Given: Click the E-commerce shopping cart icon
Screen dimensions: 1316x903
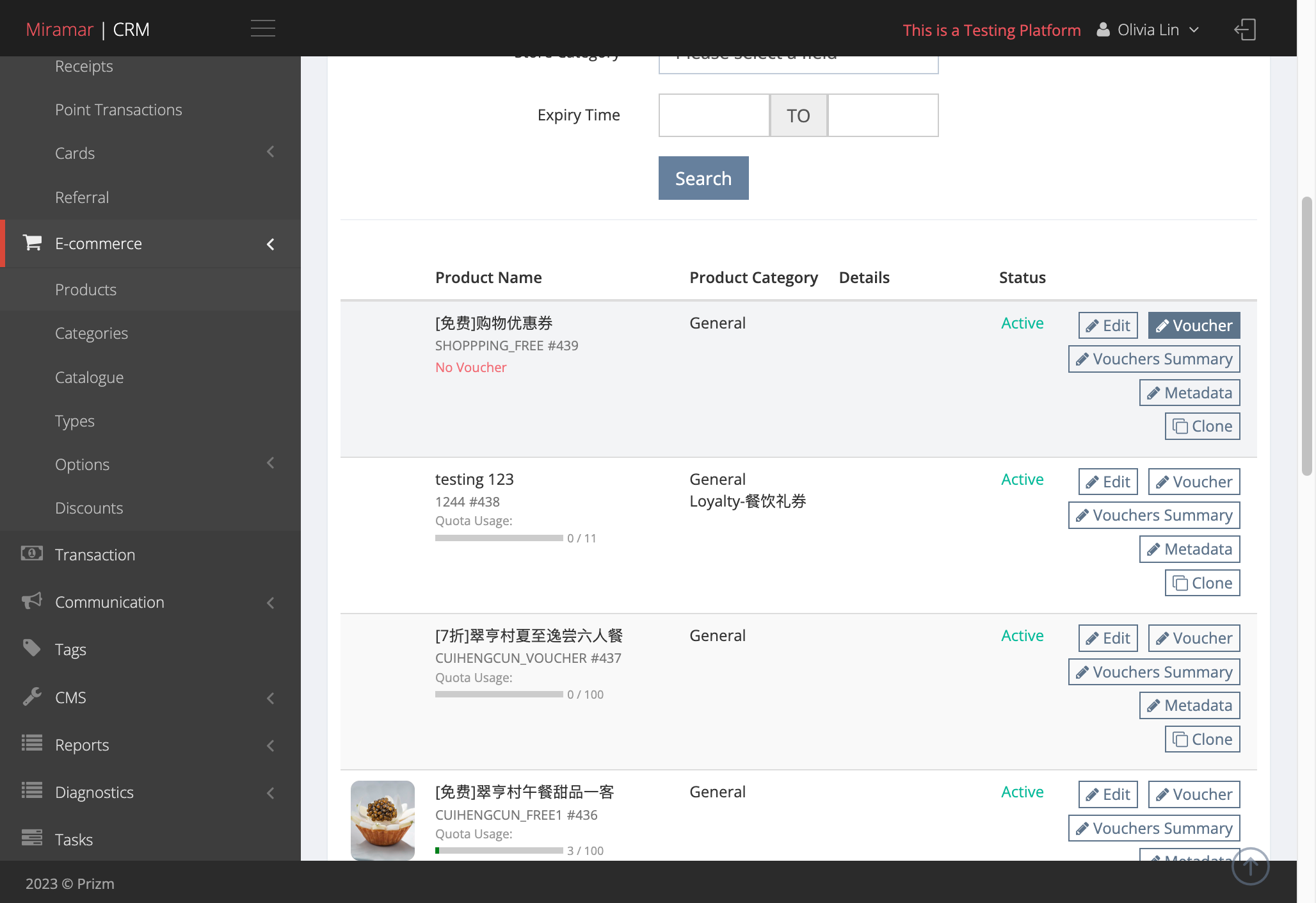Looking at the screenshot, I should tap(32, 243).
